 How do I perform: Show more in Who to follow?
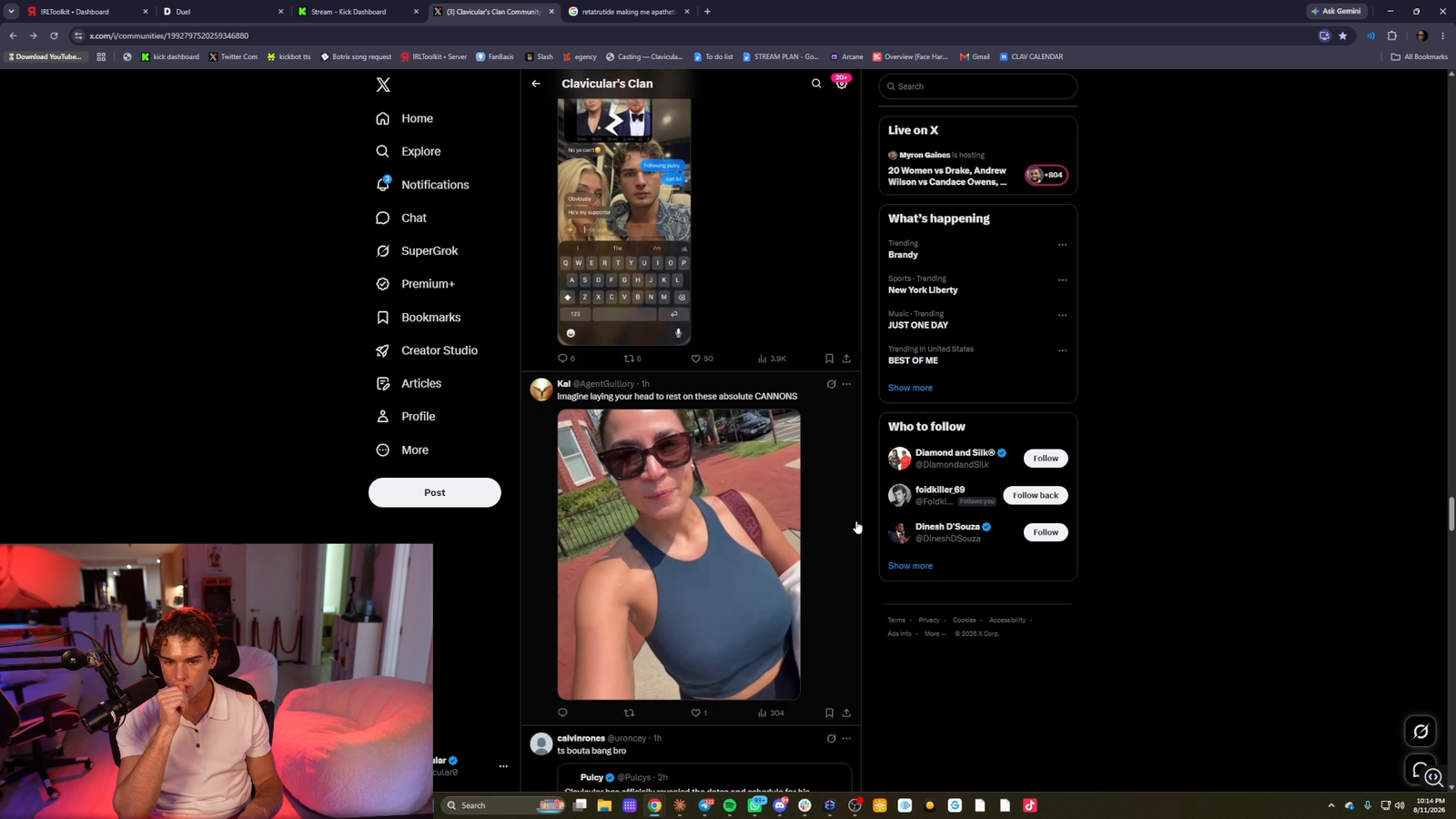[910, 566]
